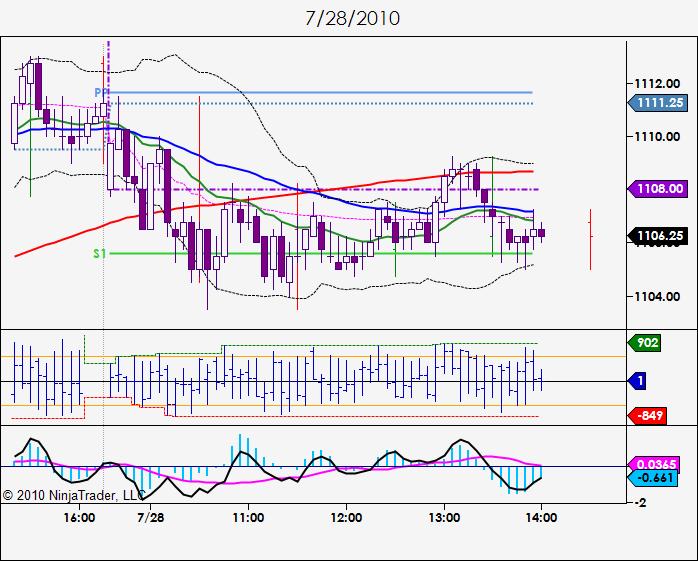Viewport: 698px width, 561px height.
Task: Click the 1111.25 blue price marker
Action: [x=657, y=103]
